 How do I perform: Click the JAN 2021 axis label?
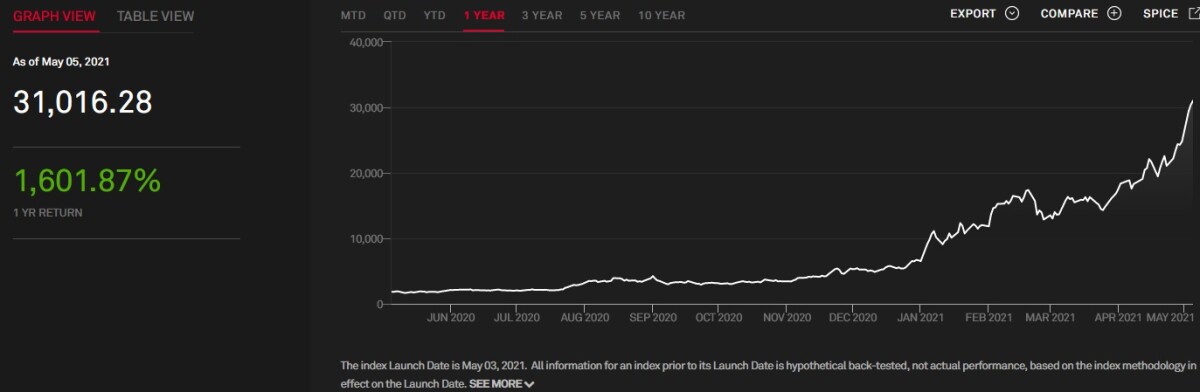tap(920, 317)
